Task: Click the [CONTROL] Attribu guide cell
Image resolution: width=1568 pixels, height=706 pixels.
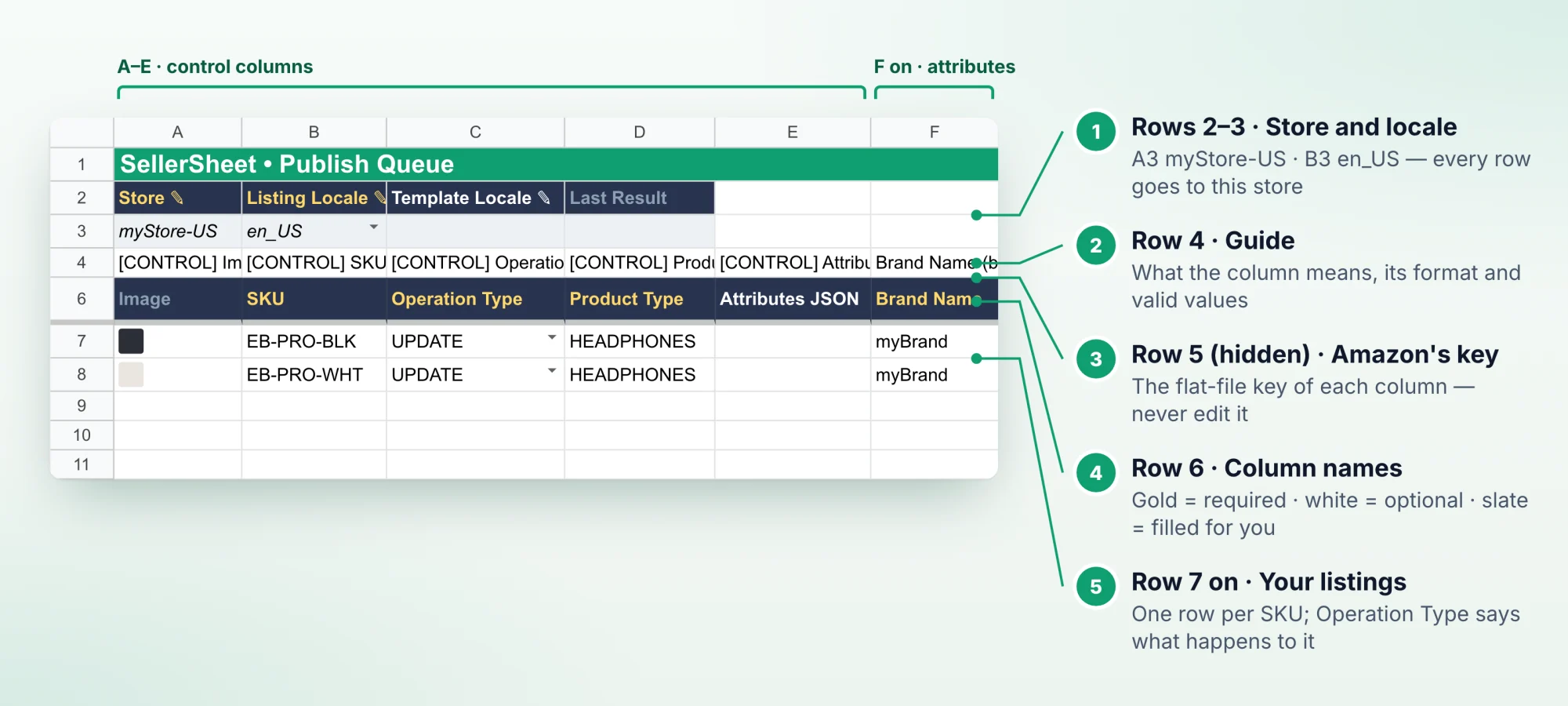Action: pos(793,263)
